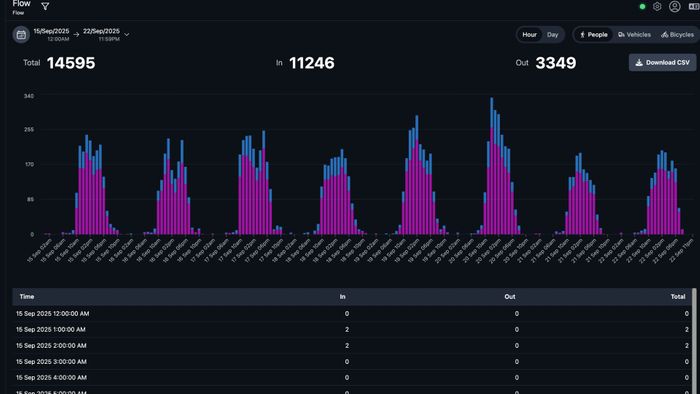Viewport: 700px width, 394px height.
Task: Click the start date 15/Sep/2025
Action: (51, 31)
